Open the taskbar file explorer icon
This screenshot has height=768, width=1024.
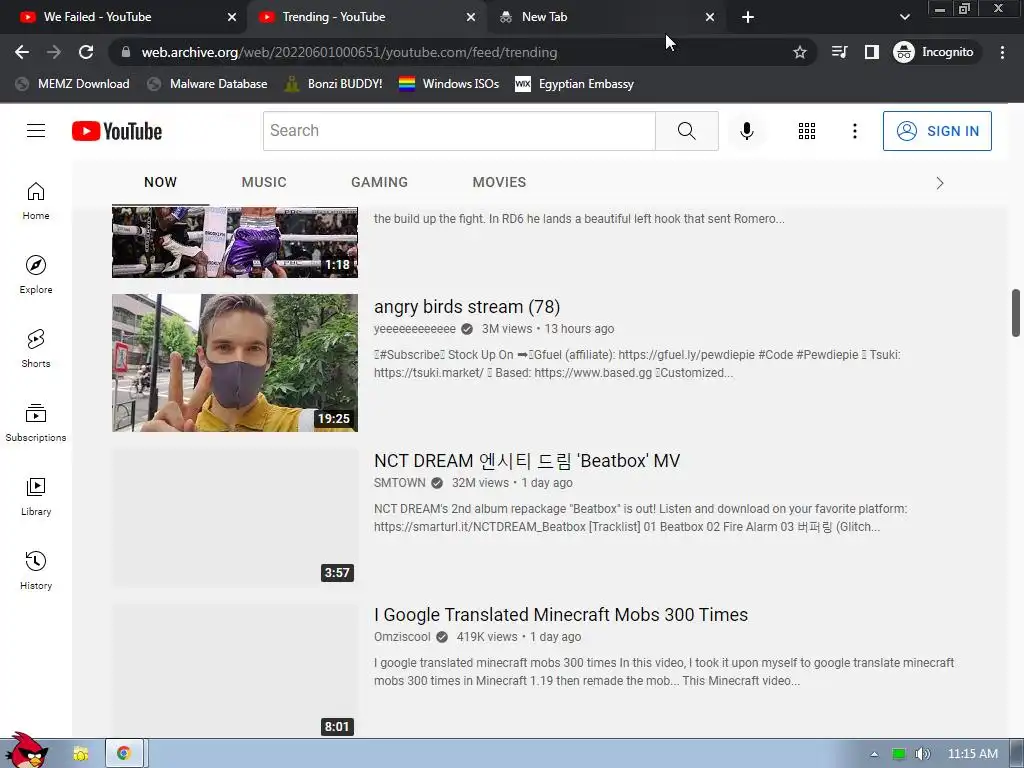point(81,754)
